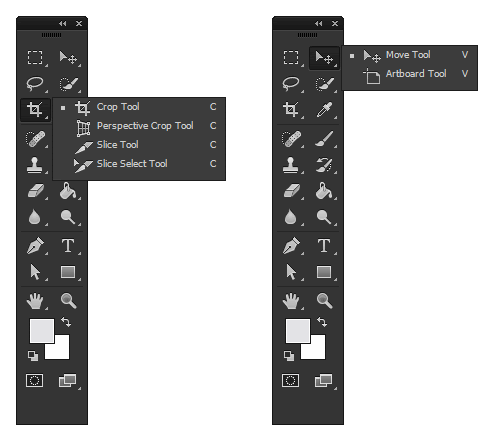Select the Eyedropper tool in right toolbar
This screenshot has width=492, height=438.
coord(324,110)
